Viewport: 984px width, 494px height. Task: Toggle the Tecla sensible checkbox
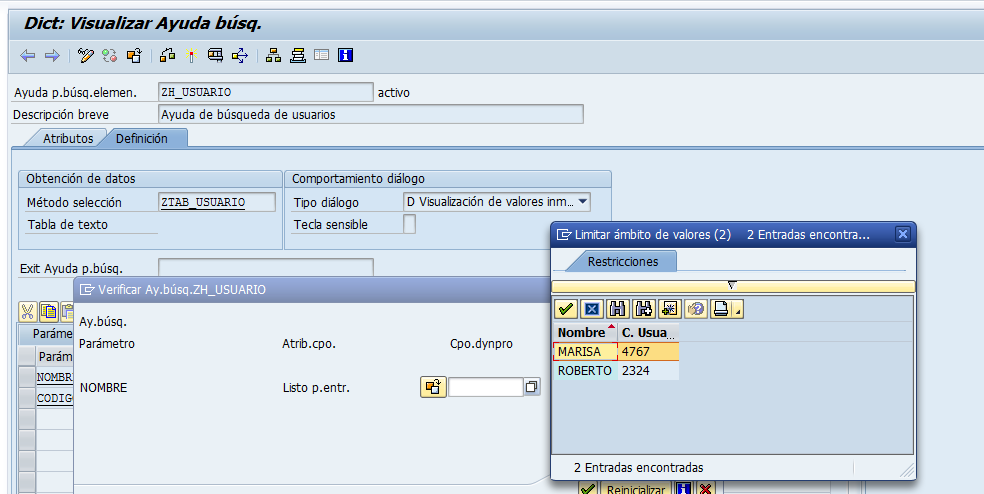[x=409, y=225]
